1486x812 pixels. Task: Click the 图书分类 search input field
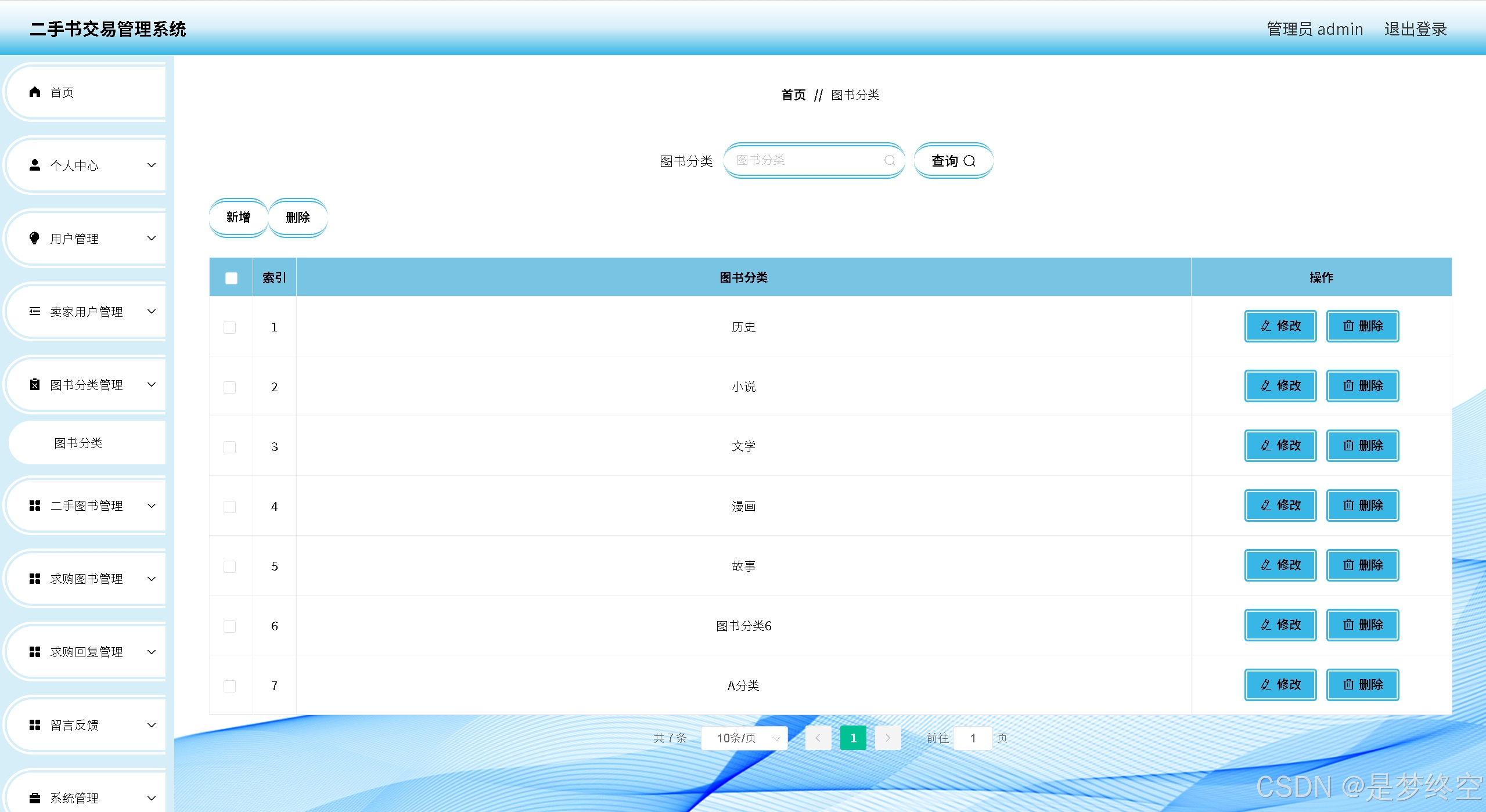point(814,160)
